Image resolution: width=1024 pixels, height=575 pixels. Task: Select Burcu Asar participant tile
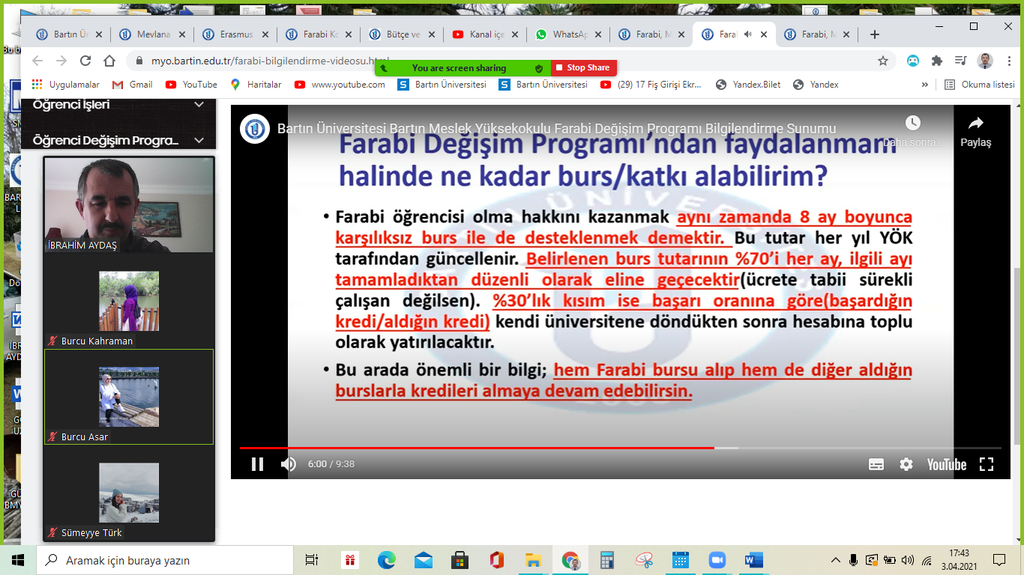pyautogui.click(x=129, y=397)
